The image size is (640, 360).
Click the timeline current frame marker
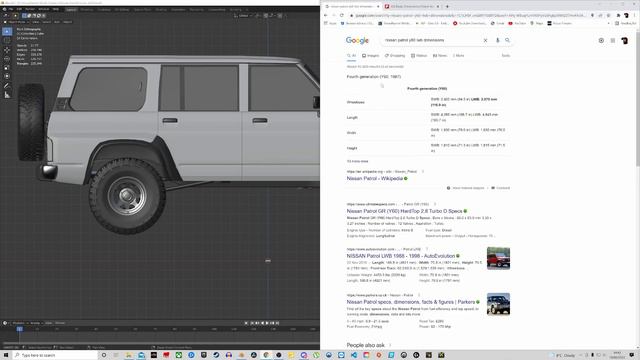click(x=20, y=329)
